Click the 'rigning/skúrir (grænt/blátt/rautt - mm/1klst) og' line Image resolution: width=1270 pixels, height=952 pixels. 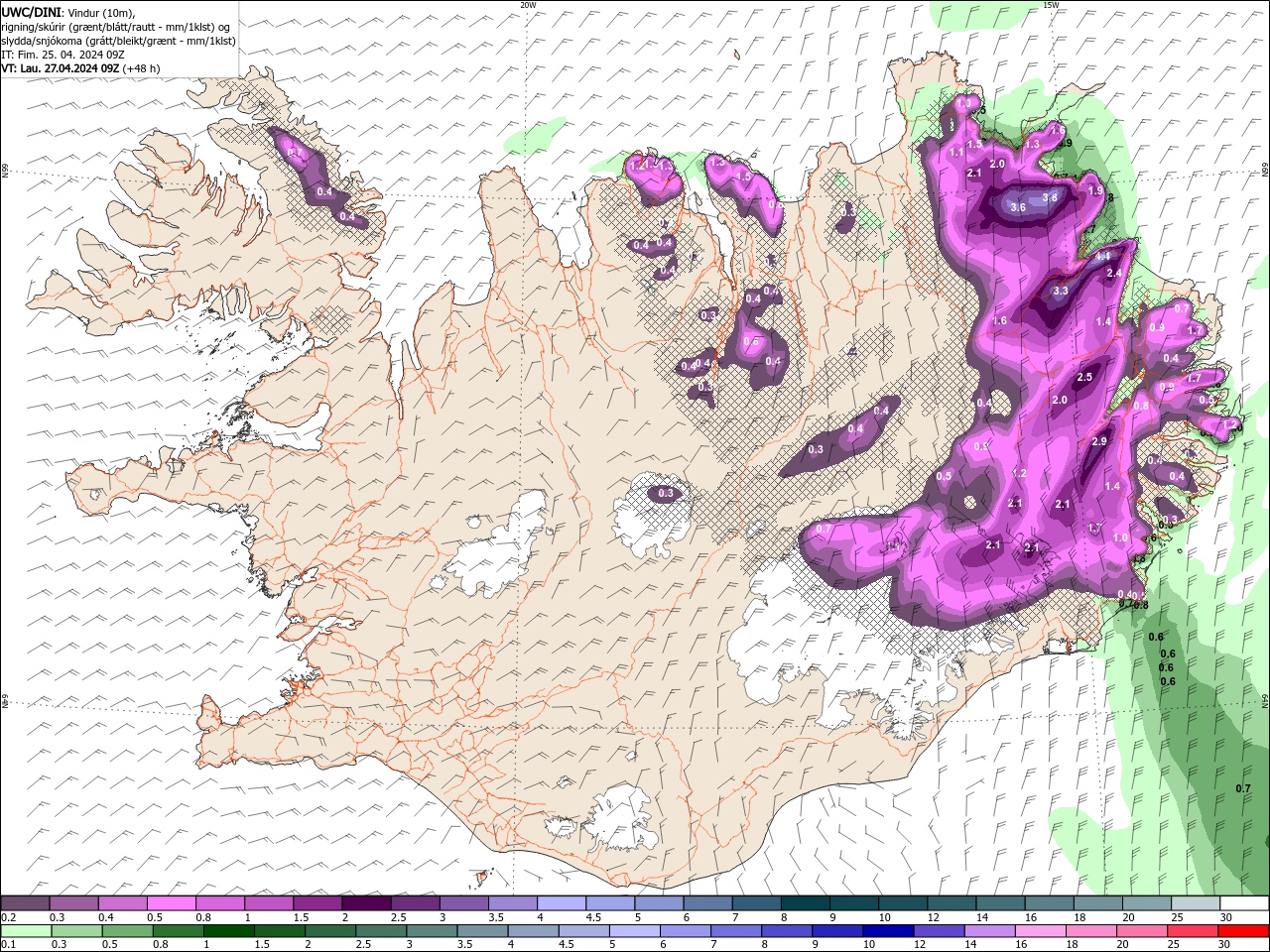[x=116, y=26]
